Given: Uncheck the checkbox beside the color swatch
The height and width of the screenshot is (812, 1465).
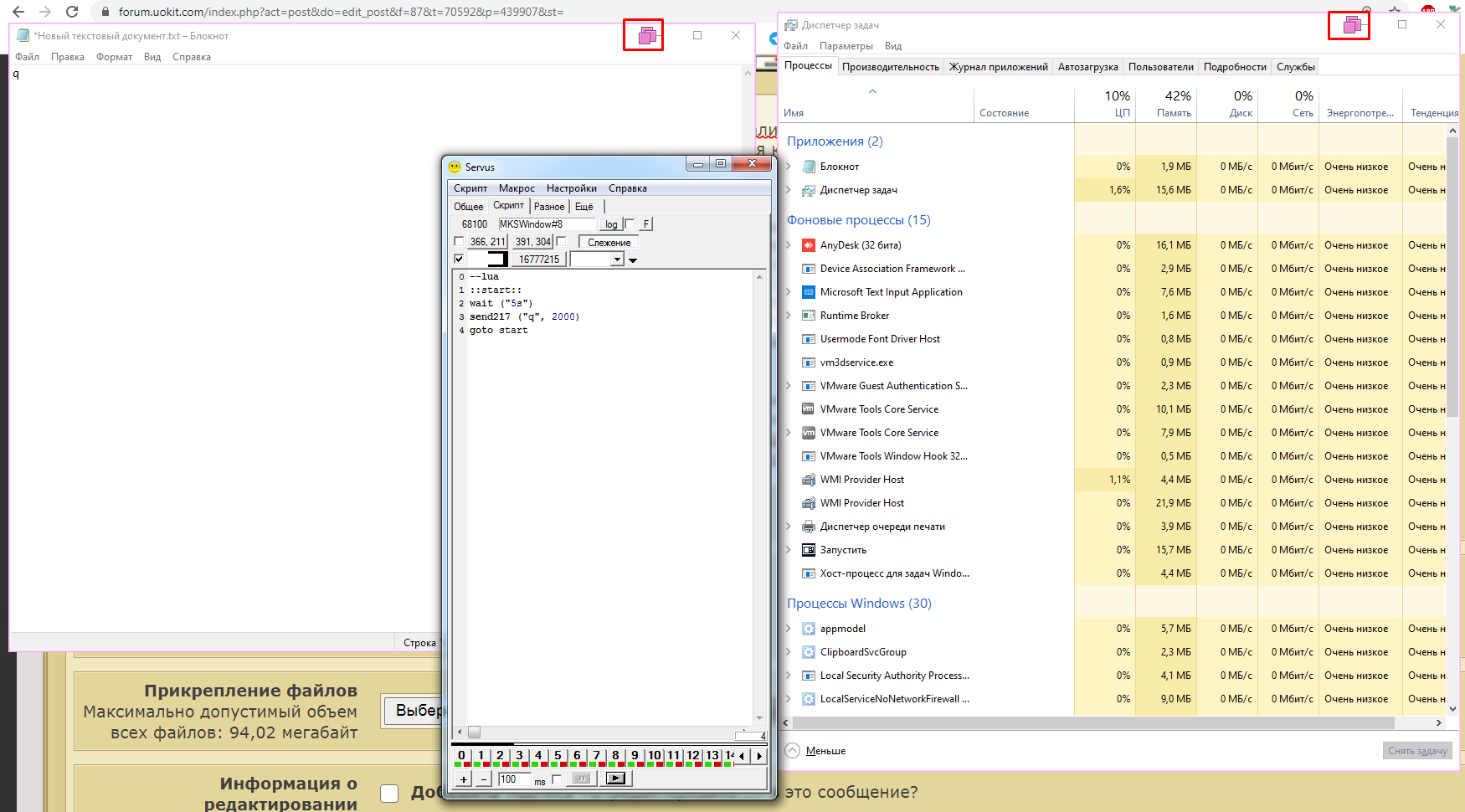Looking at the screenshot, I should coord(459,259).
